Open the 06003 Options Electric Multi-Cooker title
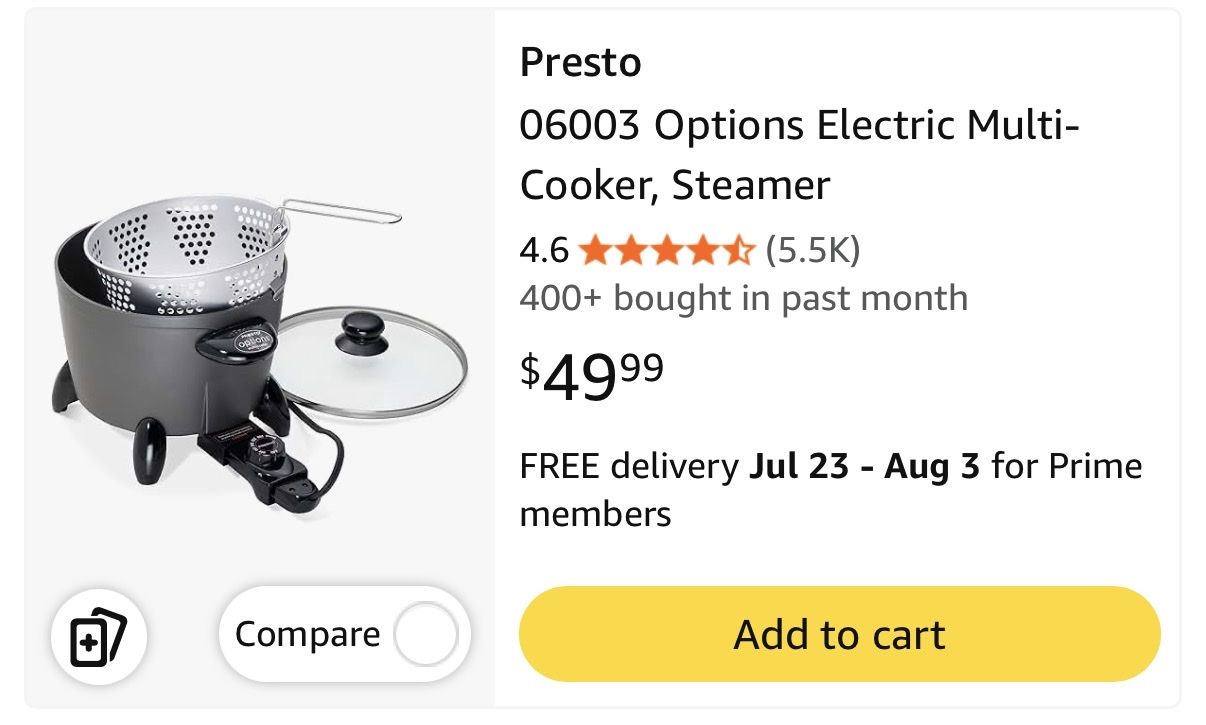This screenshot has width=1206, height=725. [x=800, y=155]
